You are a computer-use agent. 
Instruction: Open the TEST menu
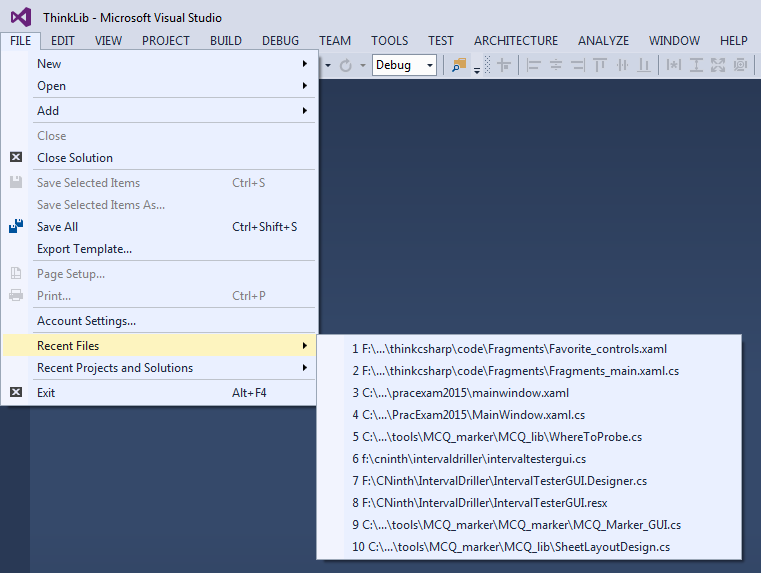[441, 41]
